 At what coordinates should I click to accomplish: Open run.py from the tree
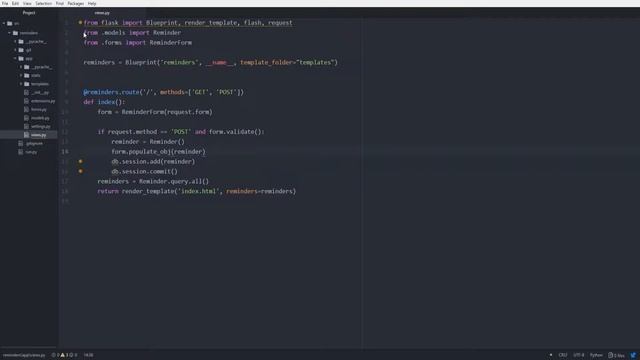pyautogui.click(x=31, y=152)
